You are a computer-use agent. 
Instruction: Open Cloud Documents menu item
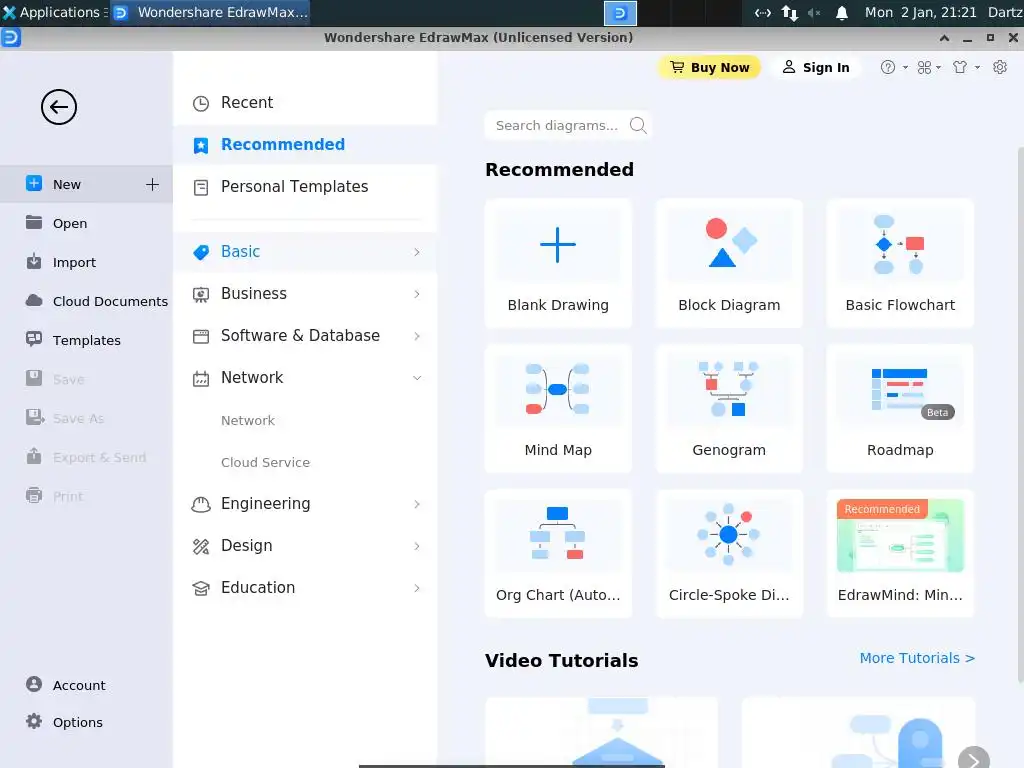click(86, 301)
